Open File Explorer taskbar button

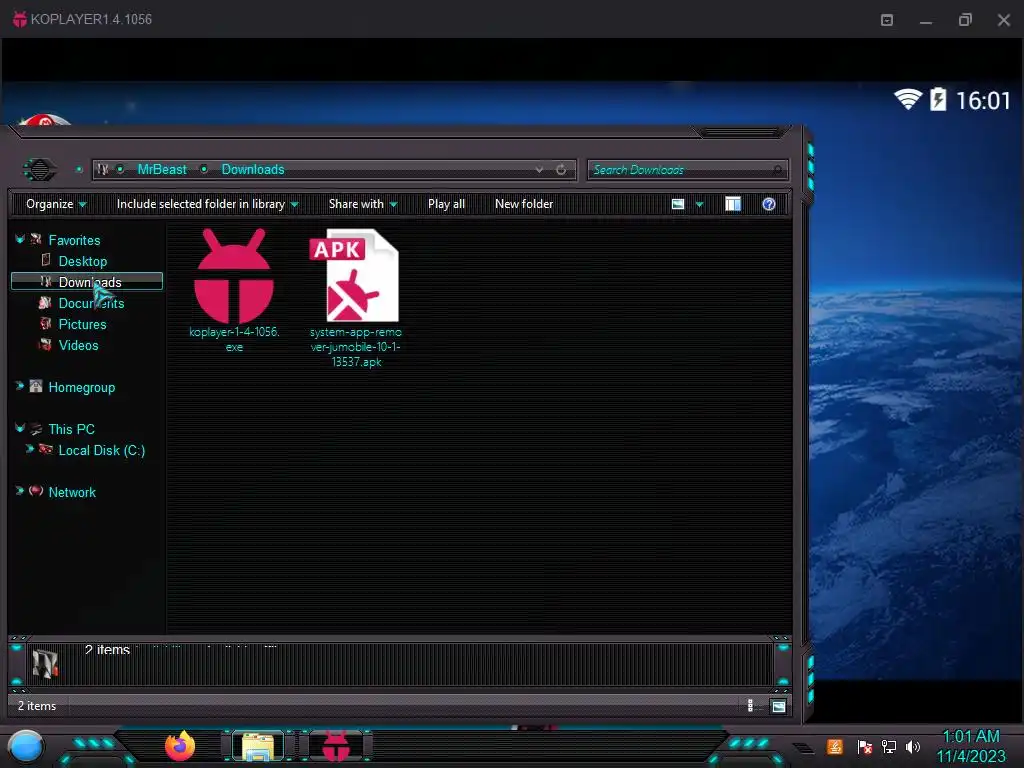coord(258,746)
